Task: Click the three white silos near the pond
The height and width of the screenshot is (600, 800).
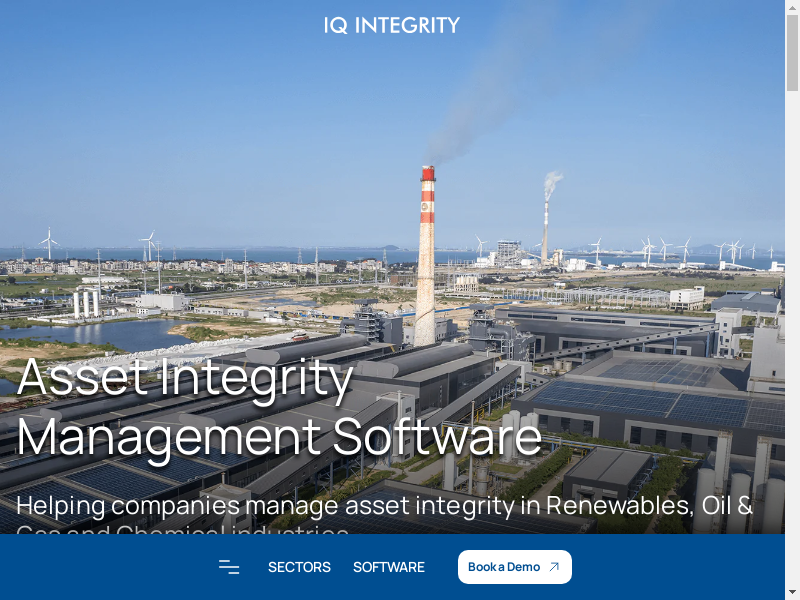Action: [x=86, y=303]
